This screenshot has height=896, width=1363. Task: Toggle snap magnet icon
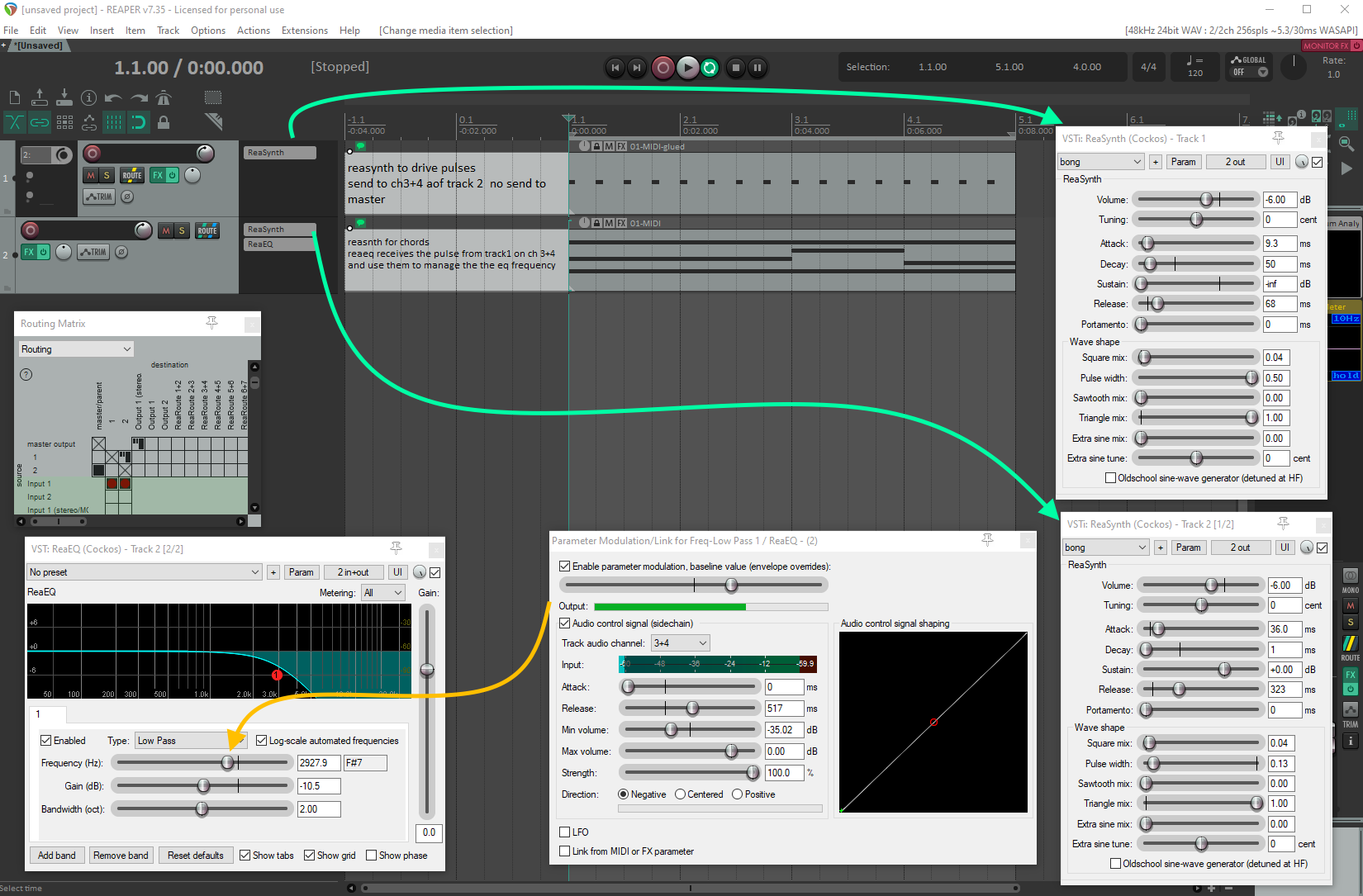click(x=138, y=123)
